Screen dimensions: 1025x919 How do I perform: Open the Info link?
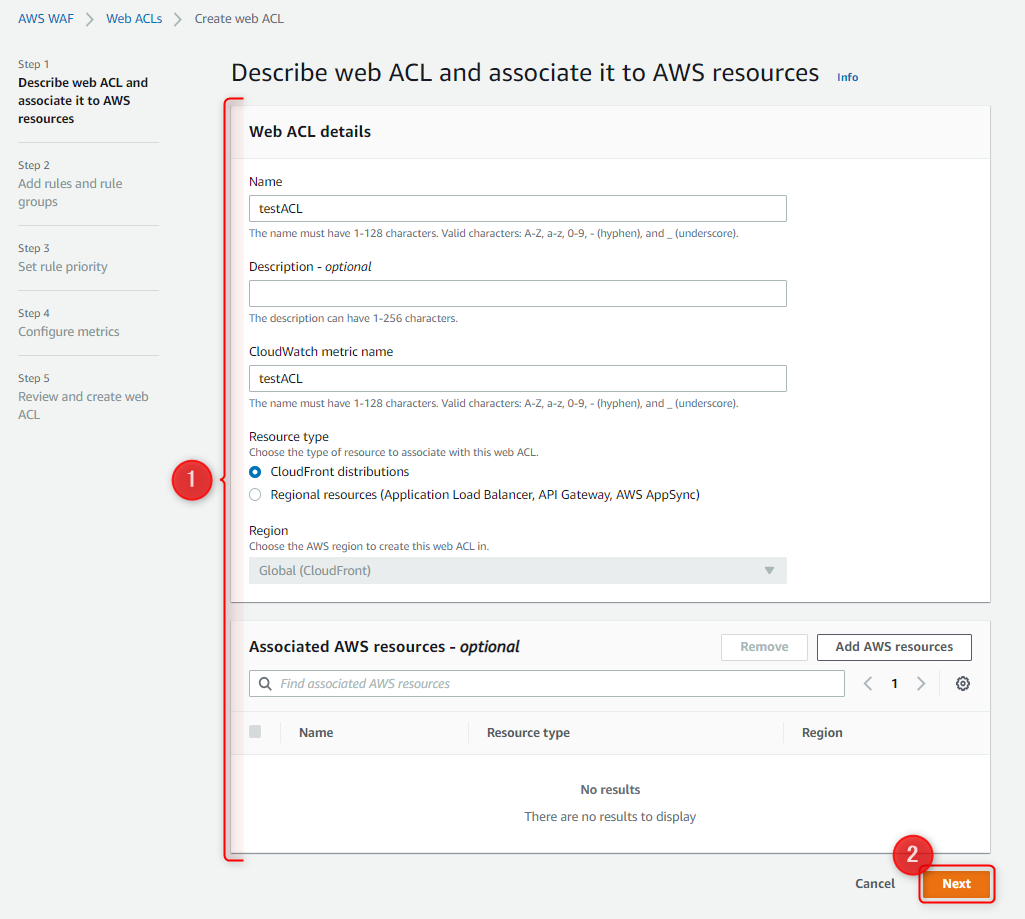coord(847,77)
